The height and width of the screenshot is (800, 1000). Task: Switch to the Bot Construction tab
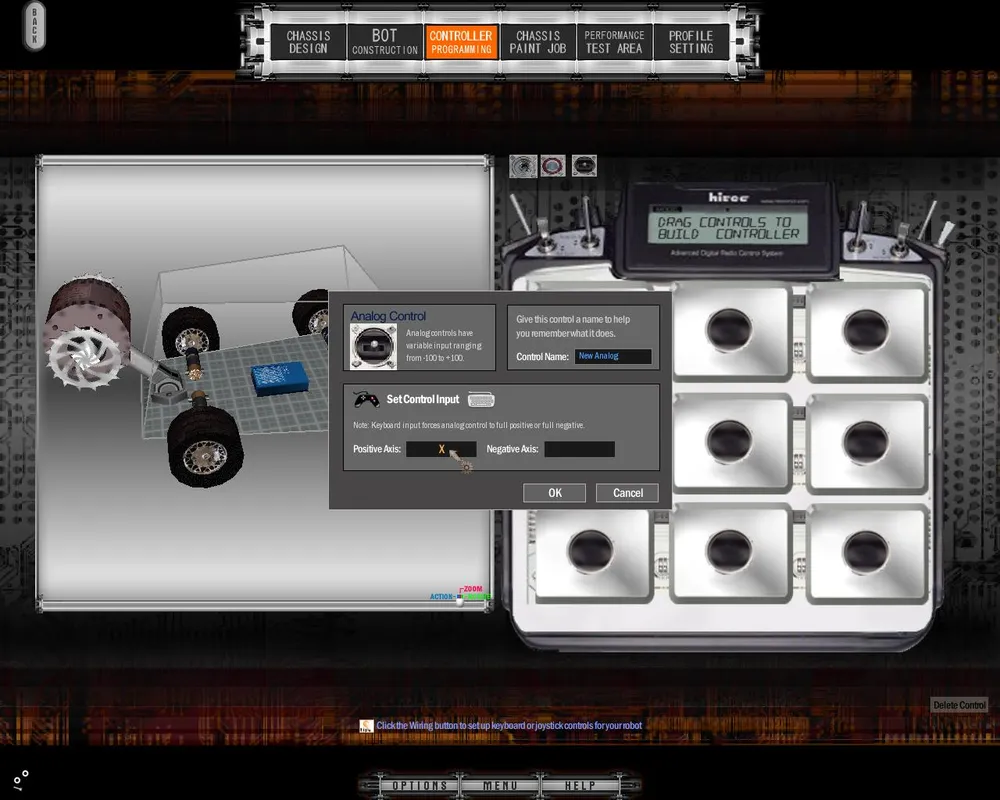pos(385,42)
